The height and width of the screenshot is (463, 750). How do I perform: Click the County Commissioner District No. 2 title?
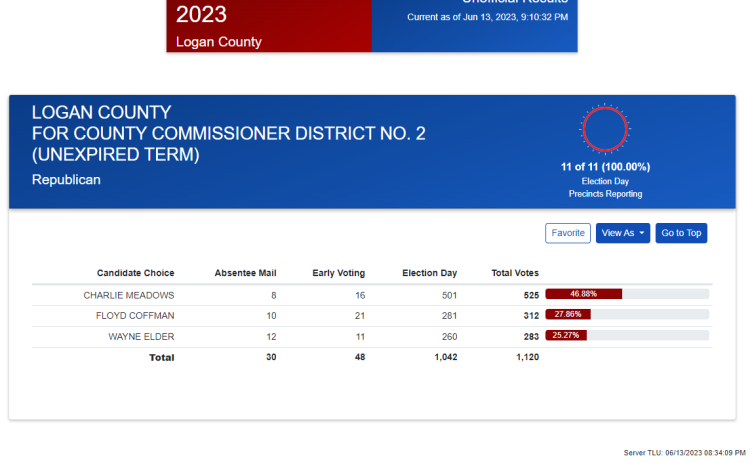[x=229, y=133]
